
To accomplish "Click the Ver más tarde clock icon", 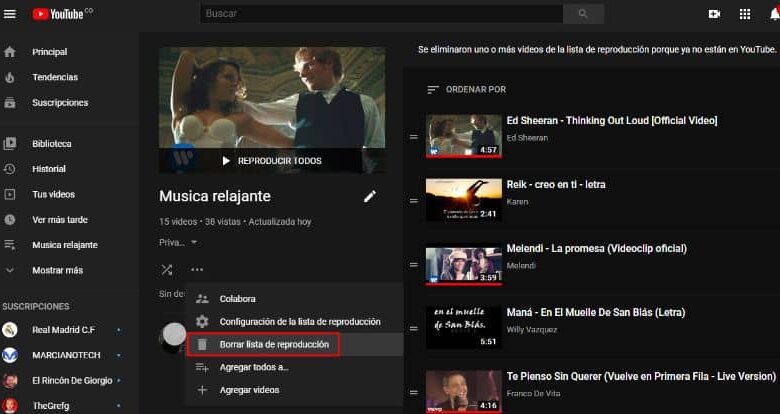I will (x=9, y=220).
